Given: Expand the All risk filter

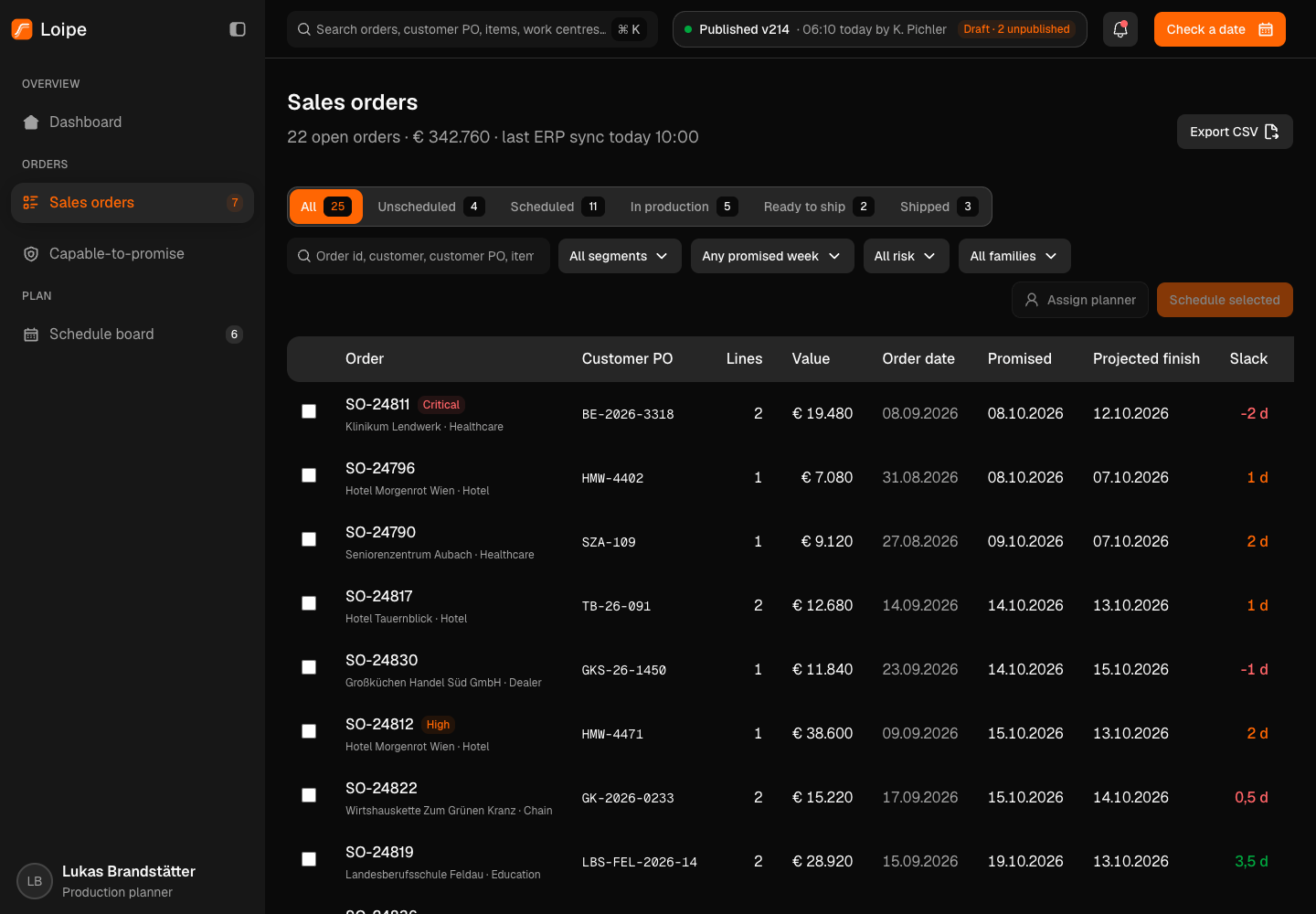Looking at the screenshot, I should 906,256.
